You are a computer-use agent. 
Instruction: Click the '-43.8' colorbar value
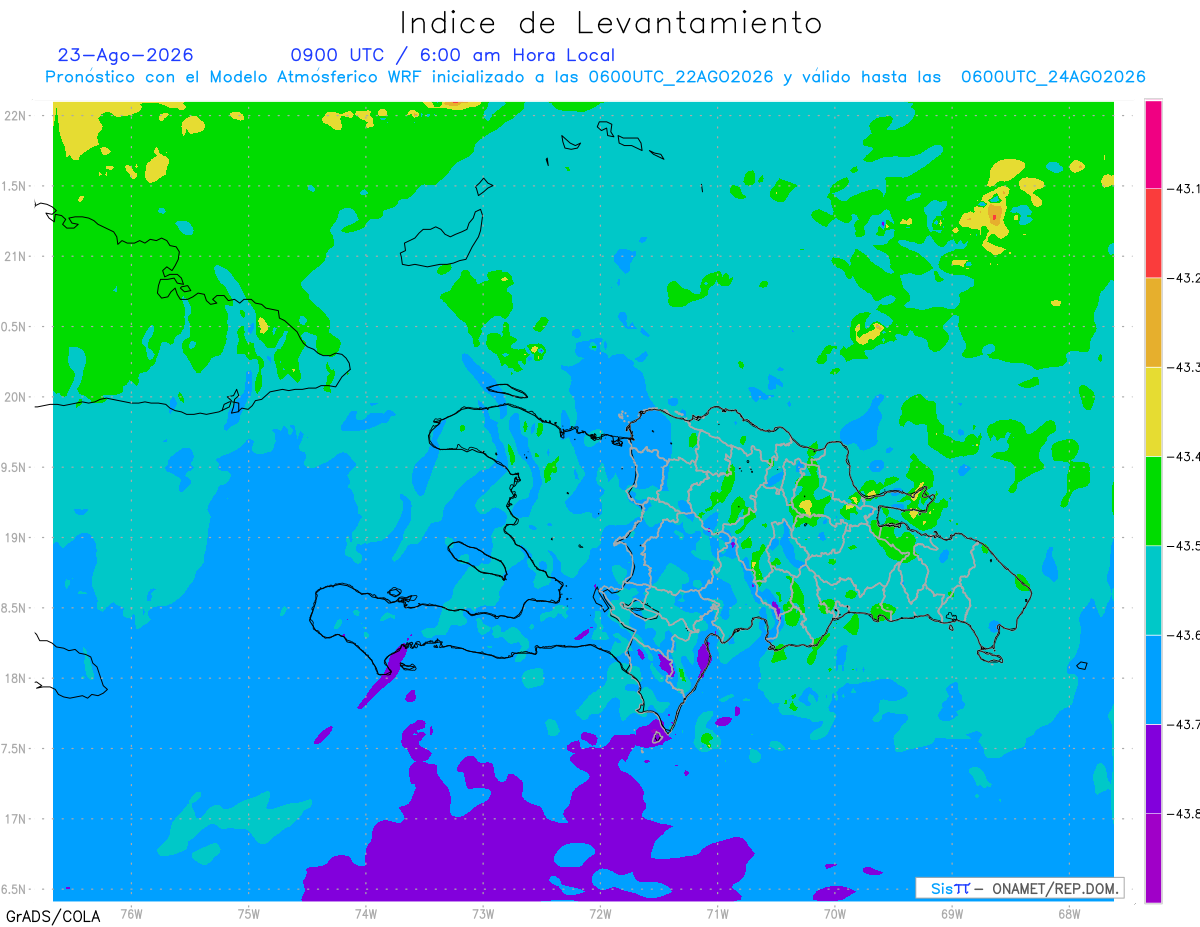click(1184, 813)
